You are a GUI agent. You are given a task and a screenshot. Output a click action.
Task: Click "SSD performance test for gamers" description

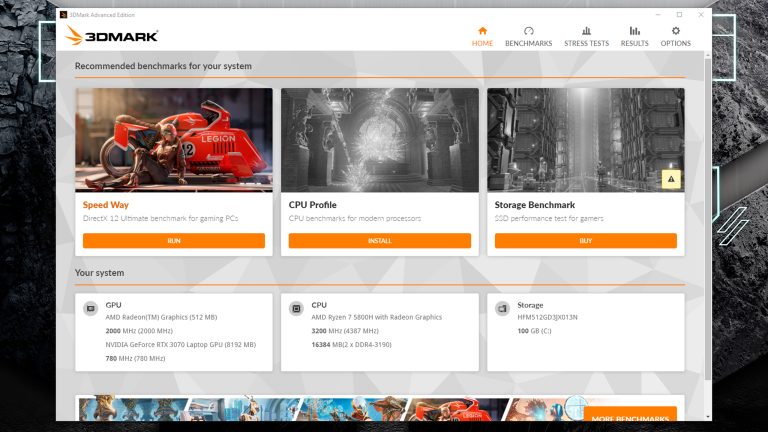[549, 218]
